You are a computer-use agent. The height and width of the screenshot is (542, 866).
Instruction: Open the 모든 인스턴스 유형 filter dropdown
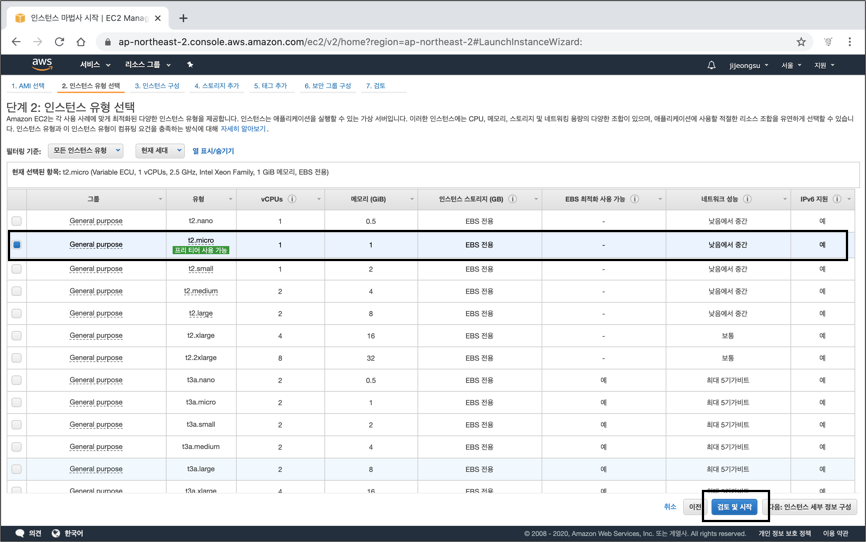coord(86,150)
